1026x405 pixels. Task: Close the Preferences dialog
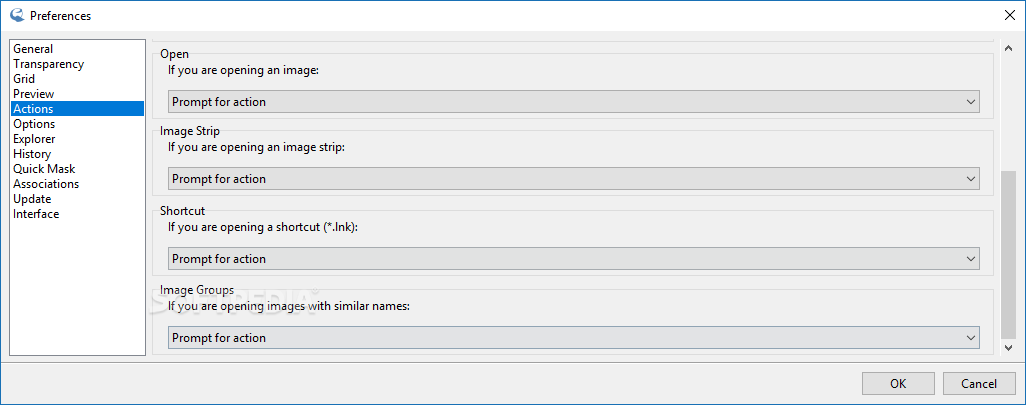tap(1010, 15)
